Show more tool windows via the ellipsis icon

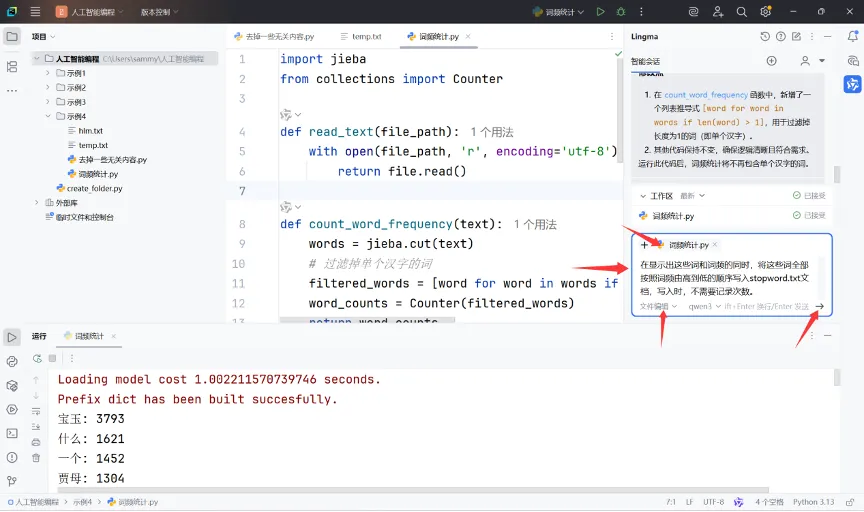12,90
